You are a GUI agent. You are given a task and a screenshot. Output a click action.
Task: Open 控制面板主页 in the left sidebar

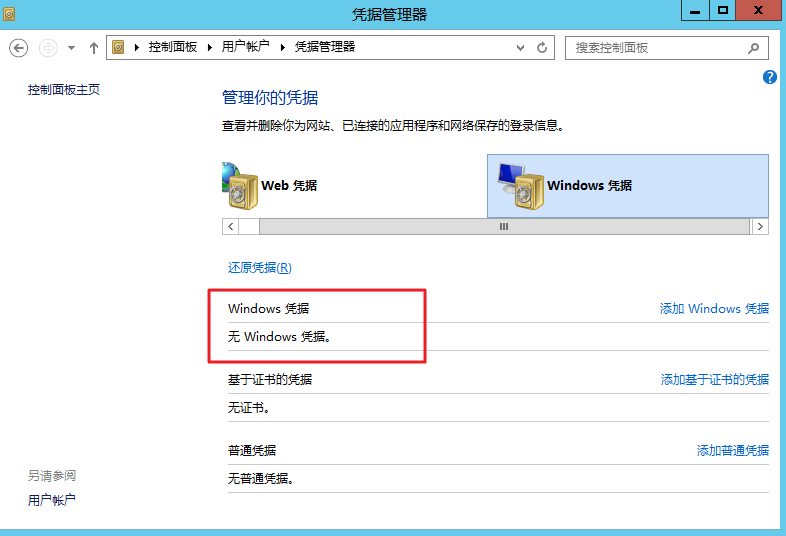click(64, 90)
